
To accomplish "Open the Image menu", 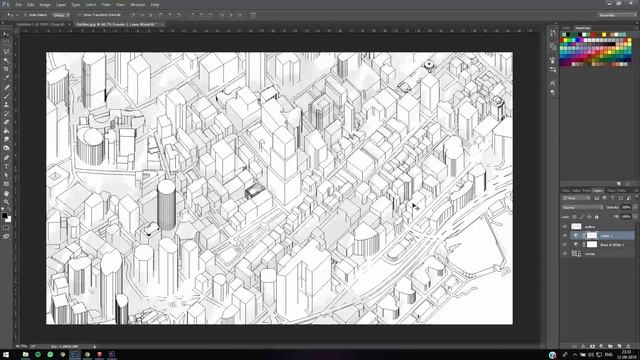I will [x=45, y=4].
